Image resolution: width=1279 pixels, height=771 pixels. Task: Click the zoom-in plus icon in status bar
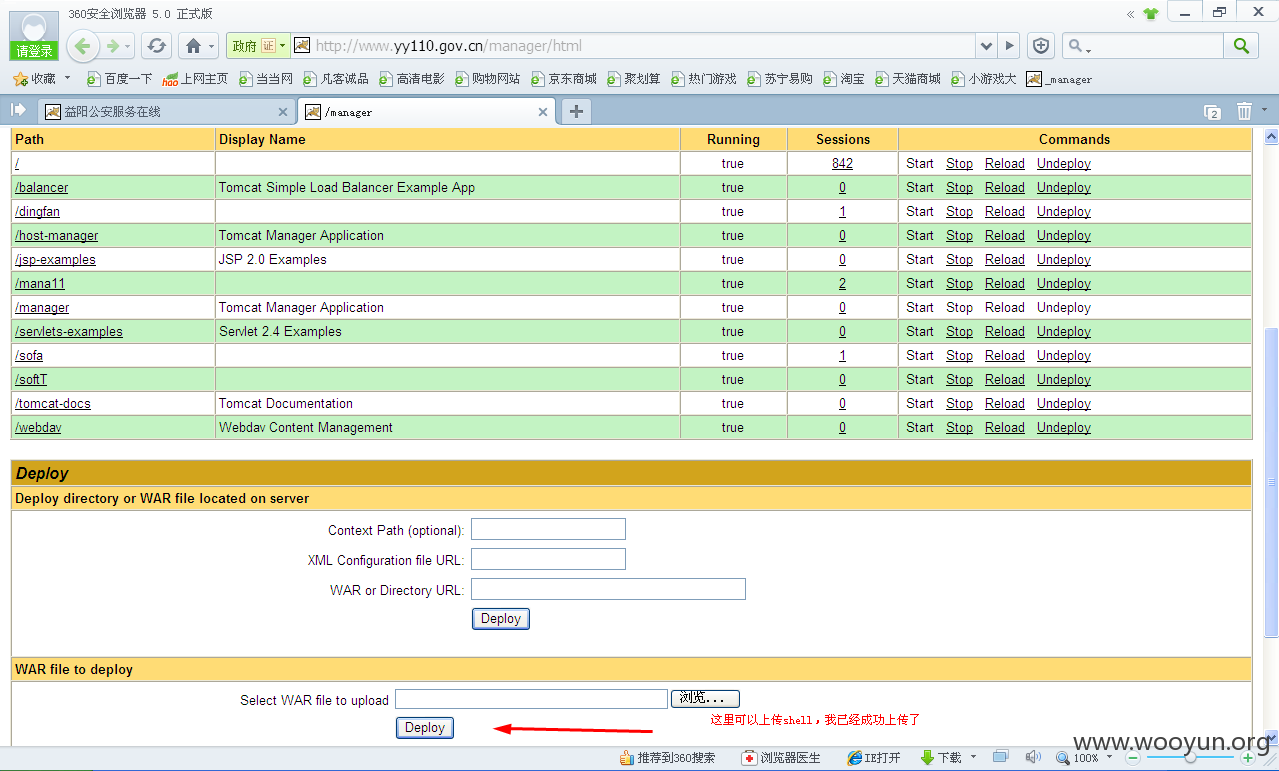click(1248, 758)
